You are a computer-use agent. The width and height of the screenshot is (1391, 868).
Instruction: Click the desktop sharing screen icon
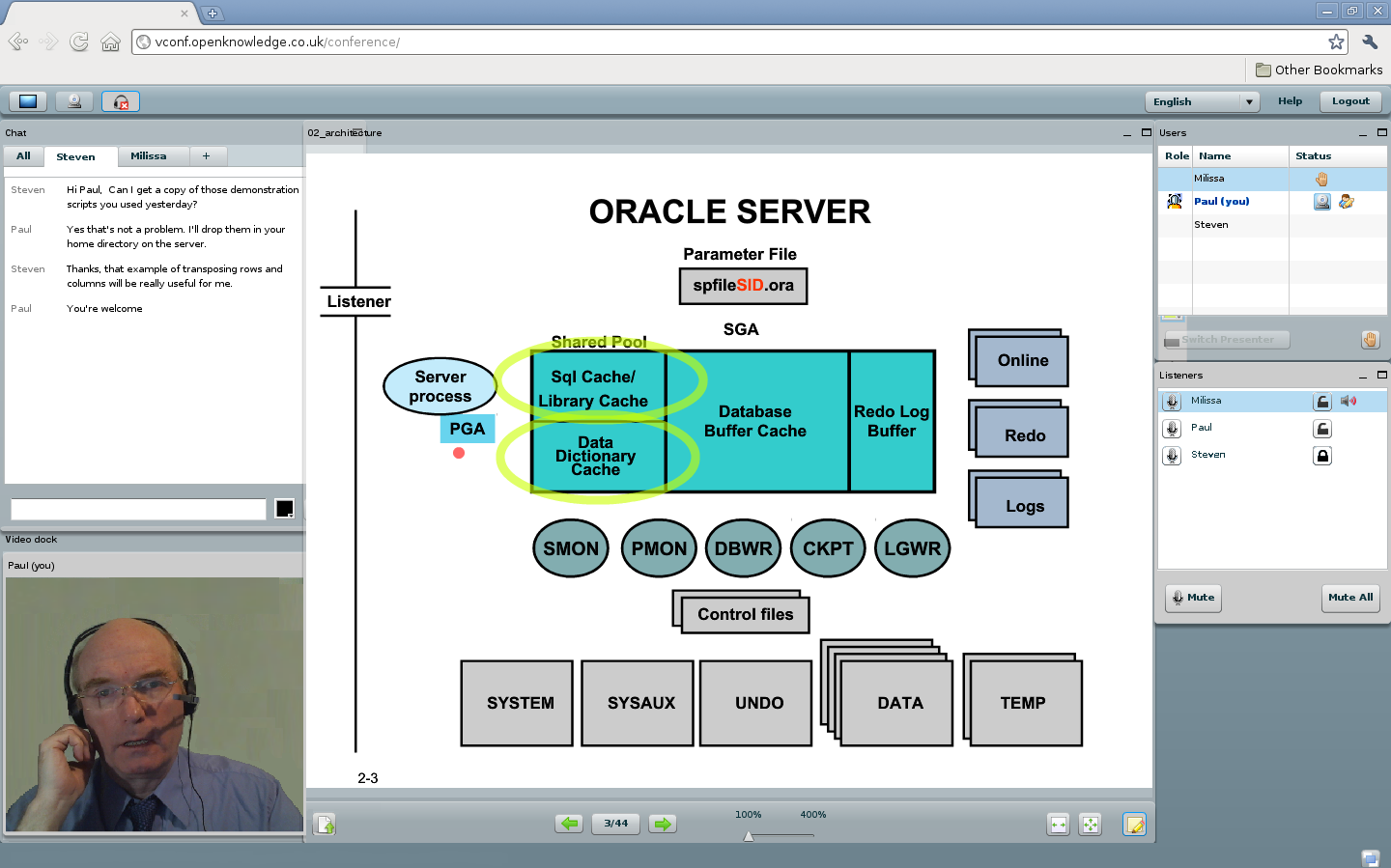click(x=28, y=101)
